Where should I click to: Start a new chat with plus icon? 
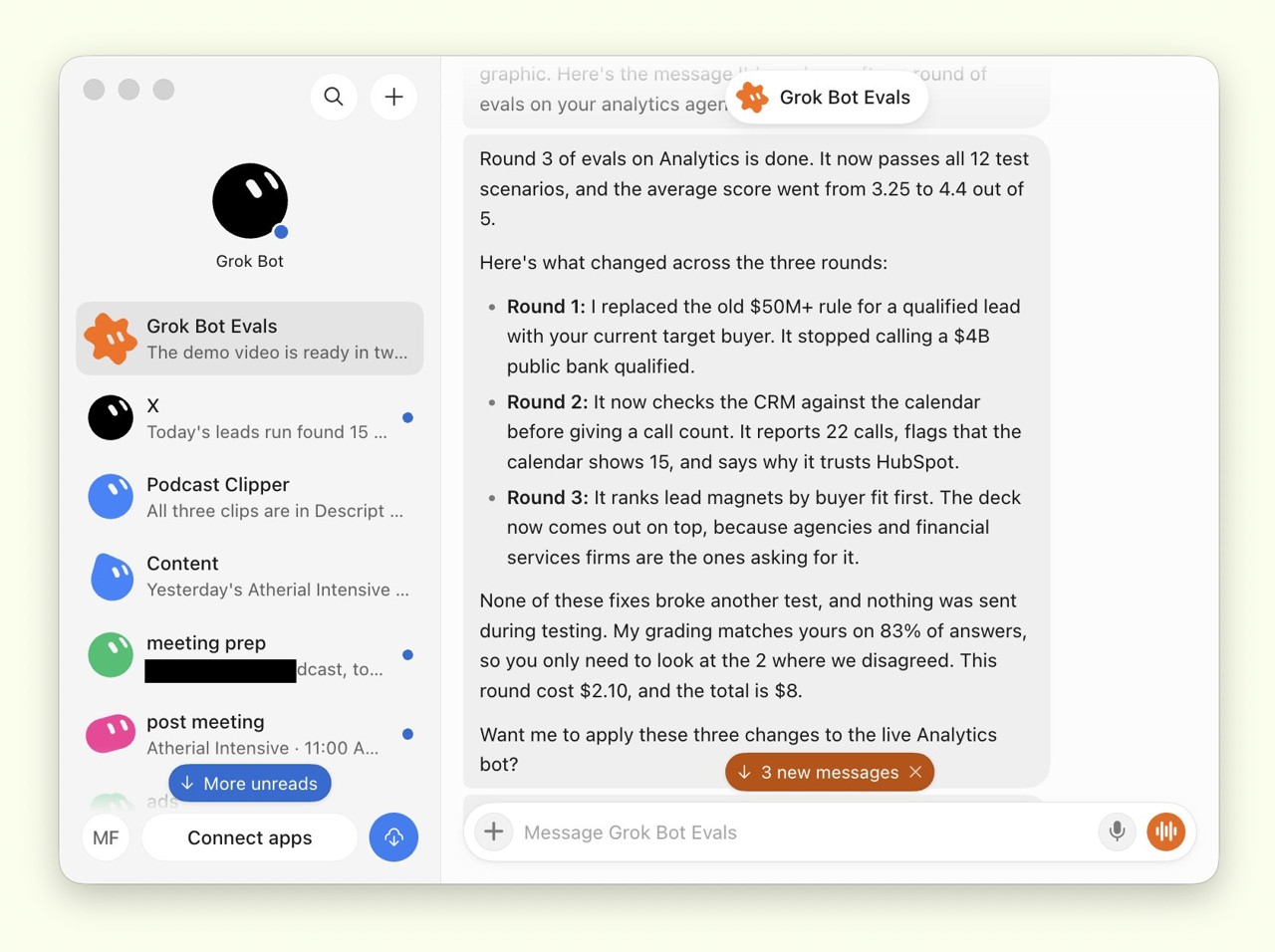393,97
